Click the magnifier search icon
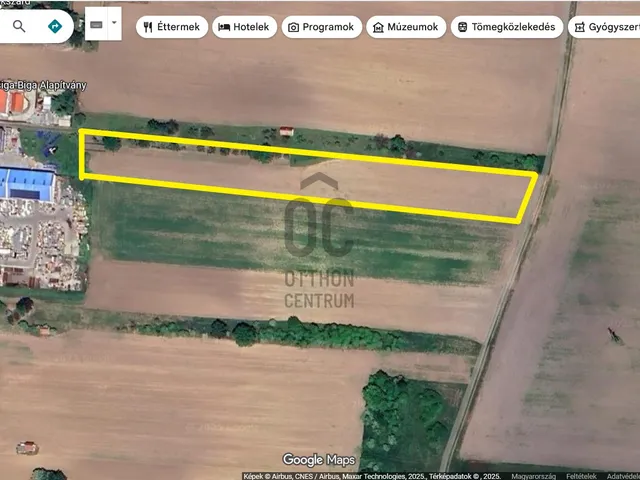The height and width of the screenshot is (480, 640). [x=19, y=27]
